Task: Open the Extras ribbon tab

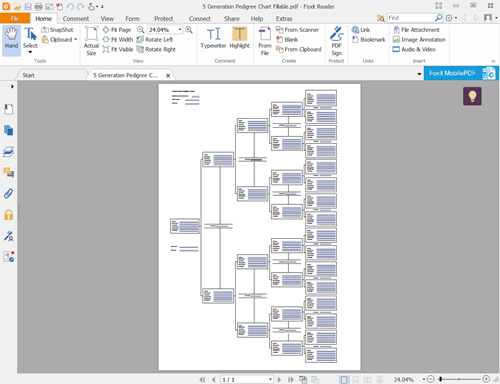Action: (284, 19)
